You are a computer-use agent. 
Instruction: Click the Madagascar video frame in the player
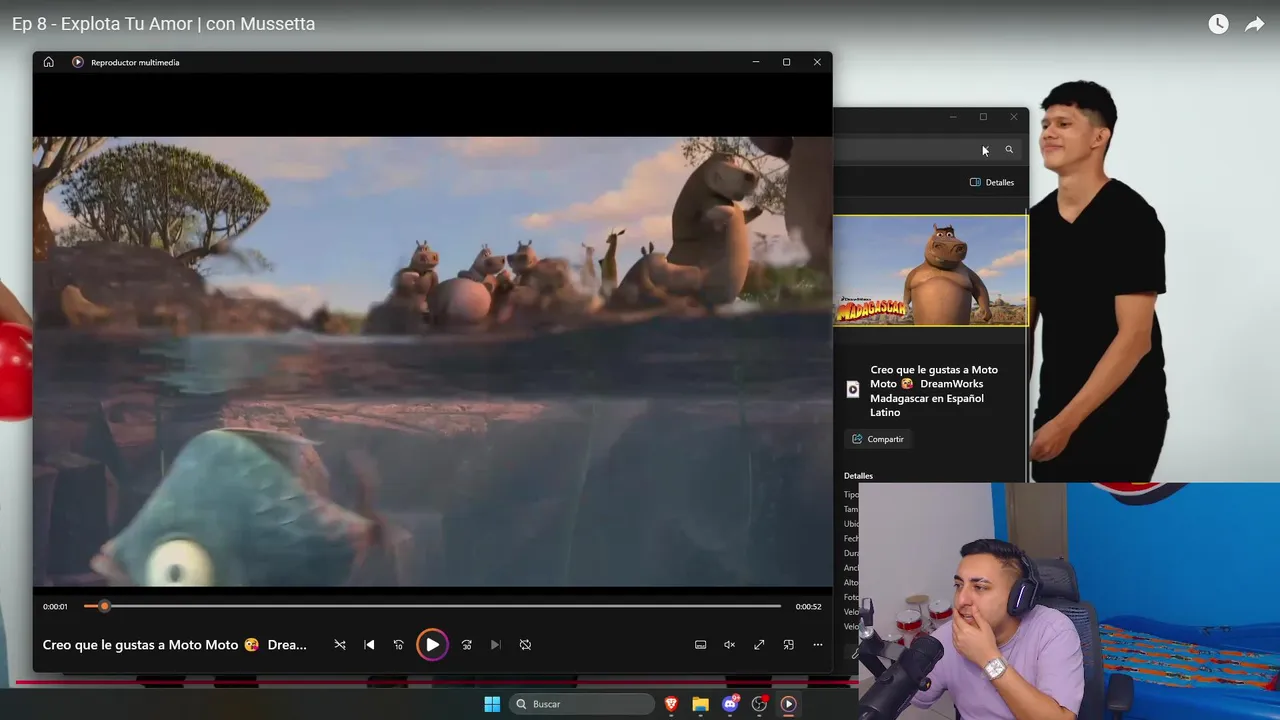click(x=432, y=361)
